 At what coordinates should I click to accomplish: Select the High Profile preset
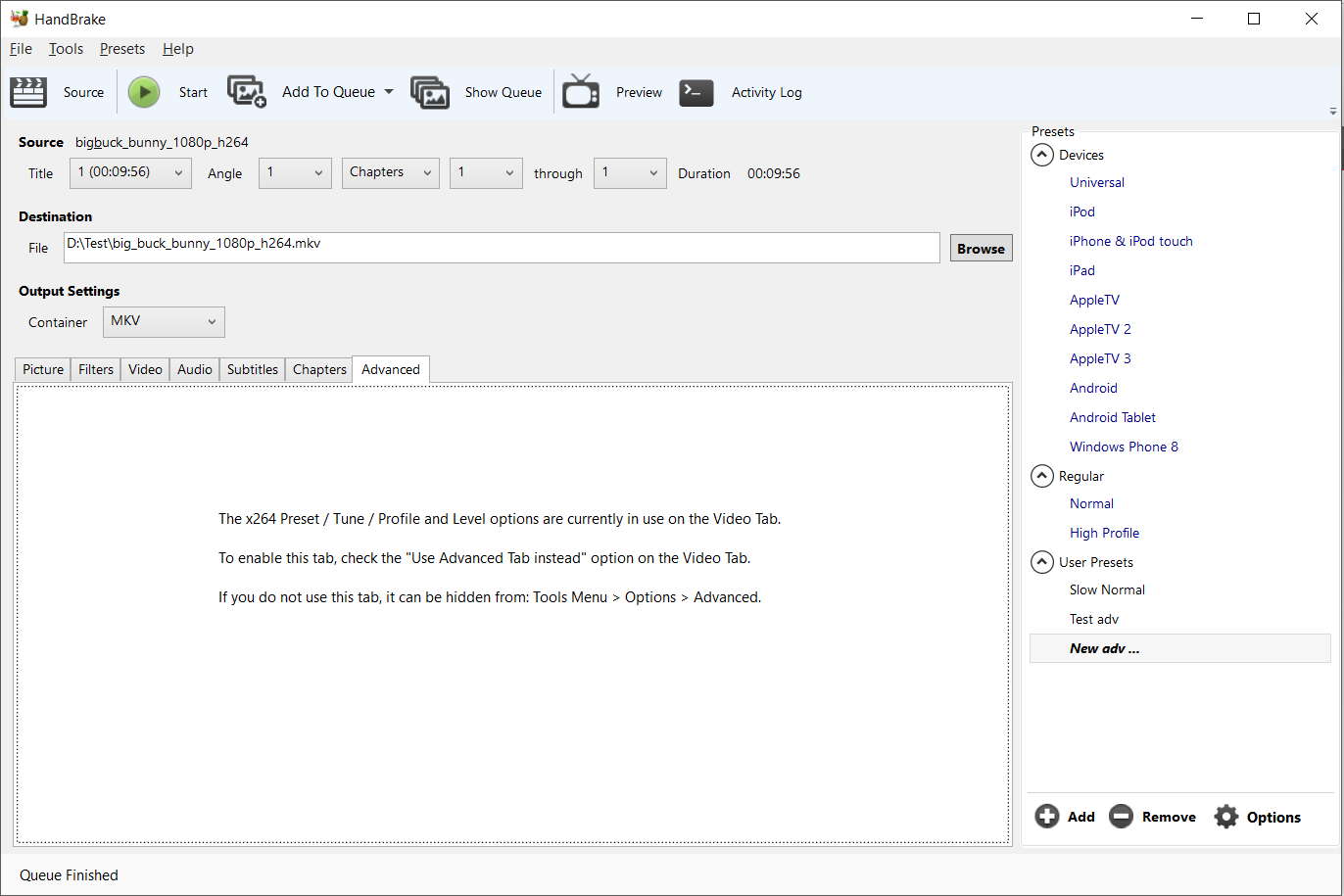1104,533
